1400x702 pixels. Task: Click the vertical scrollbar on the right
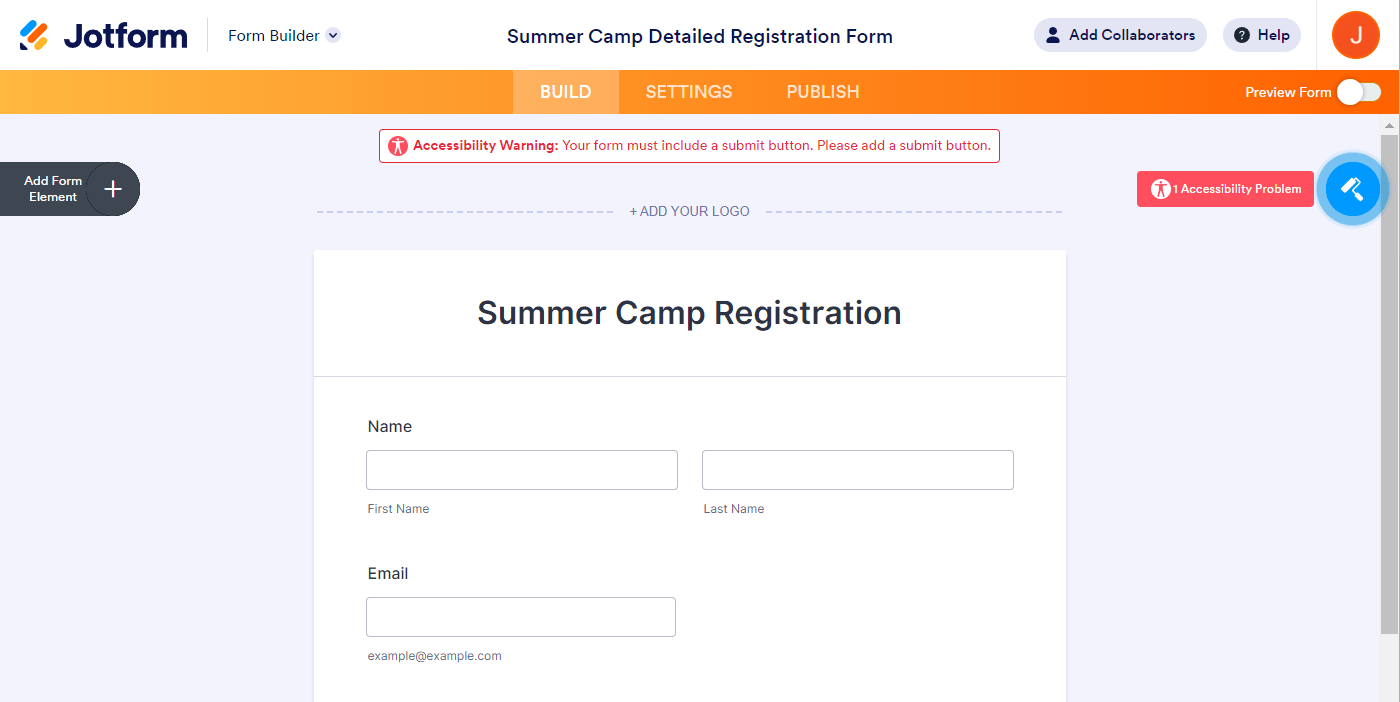pos(1389,380)
